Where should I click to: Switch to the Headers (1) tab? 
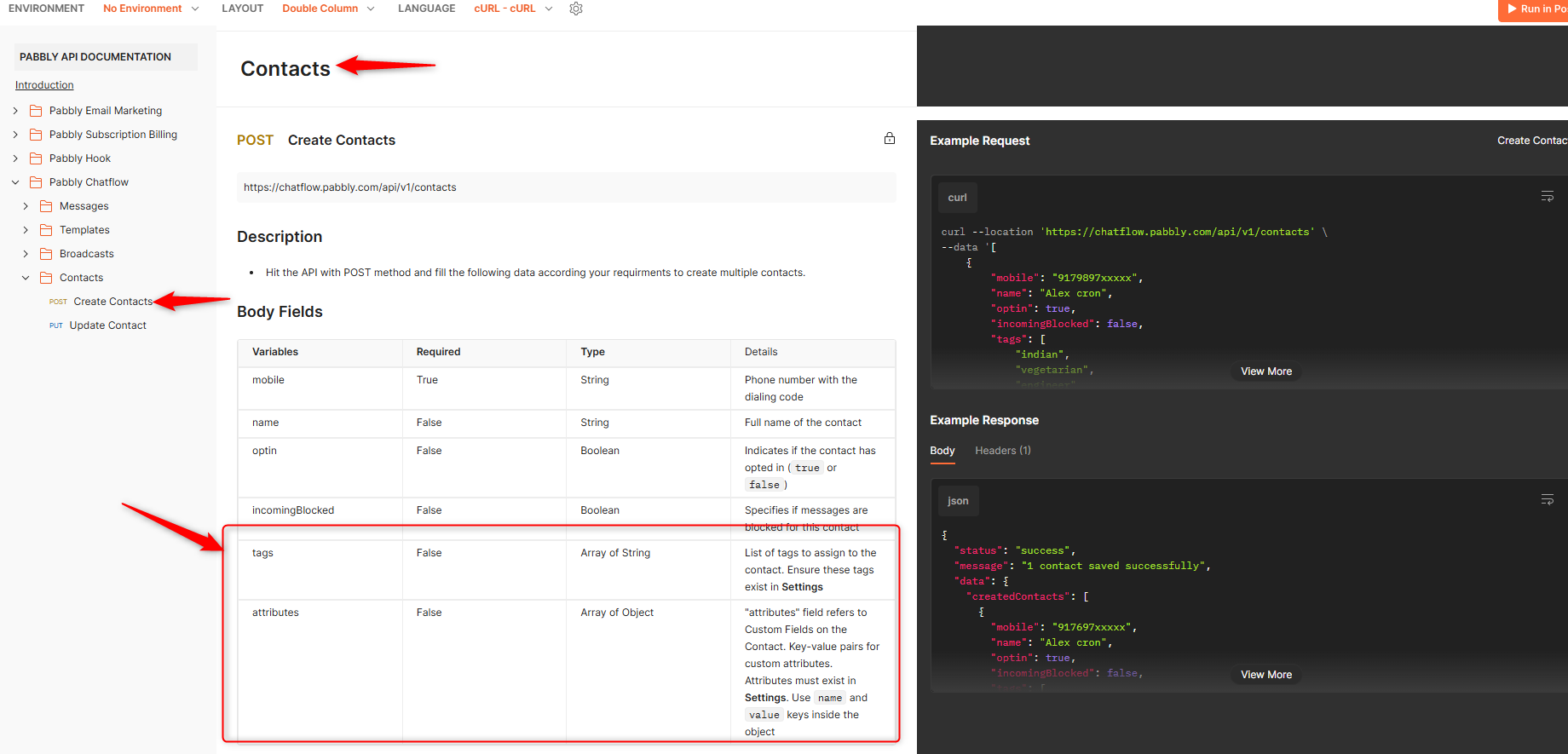click(1003, 451)
